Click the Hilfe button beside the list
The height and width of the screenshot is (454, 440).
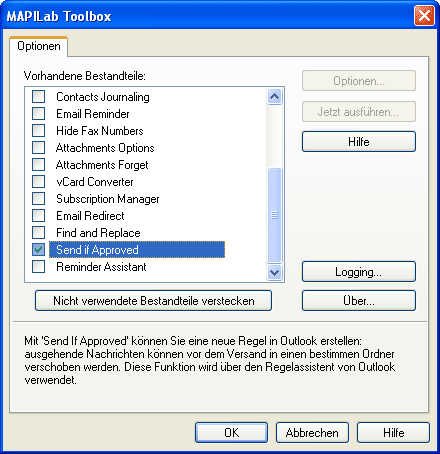coord(359,142)
